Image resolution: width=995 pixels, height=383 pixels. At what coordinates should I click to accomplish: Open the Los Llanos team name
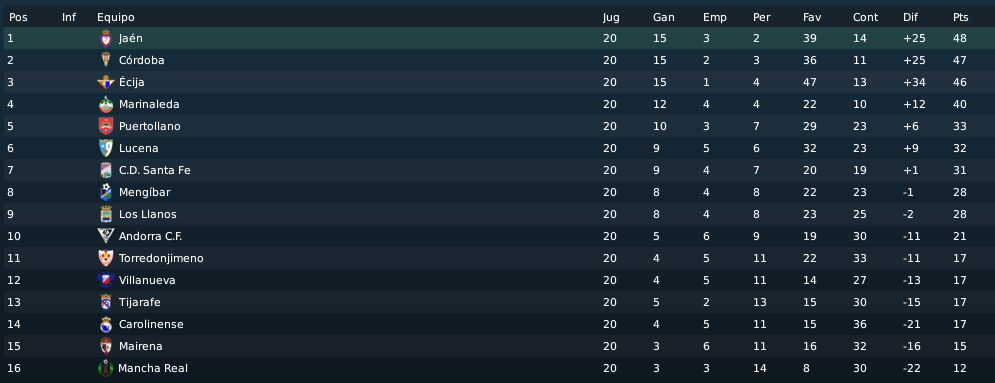click(x=147, y=214)
